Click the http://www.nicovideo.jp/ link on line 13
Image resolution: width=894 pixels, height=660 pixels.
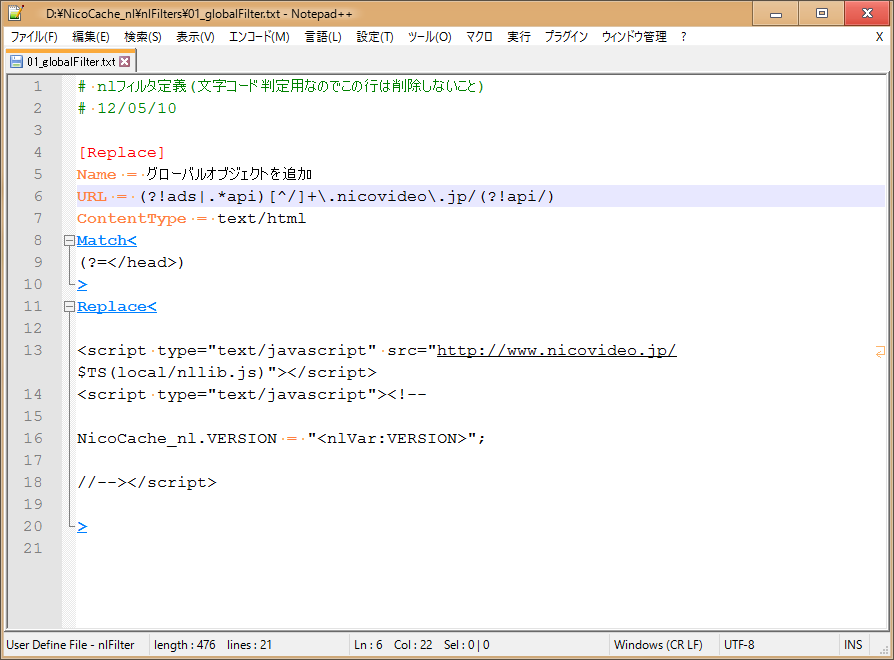click(556, 351)
